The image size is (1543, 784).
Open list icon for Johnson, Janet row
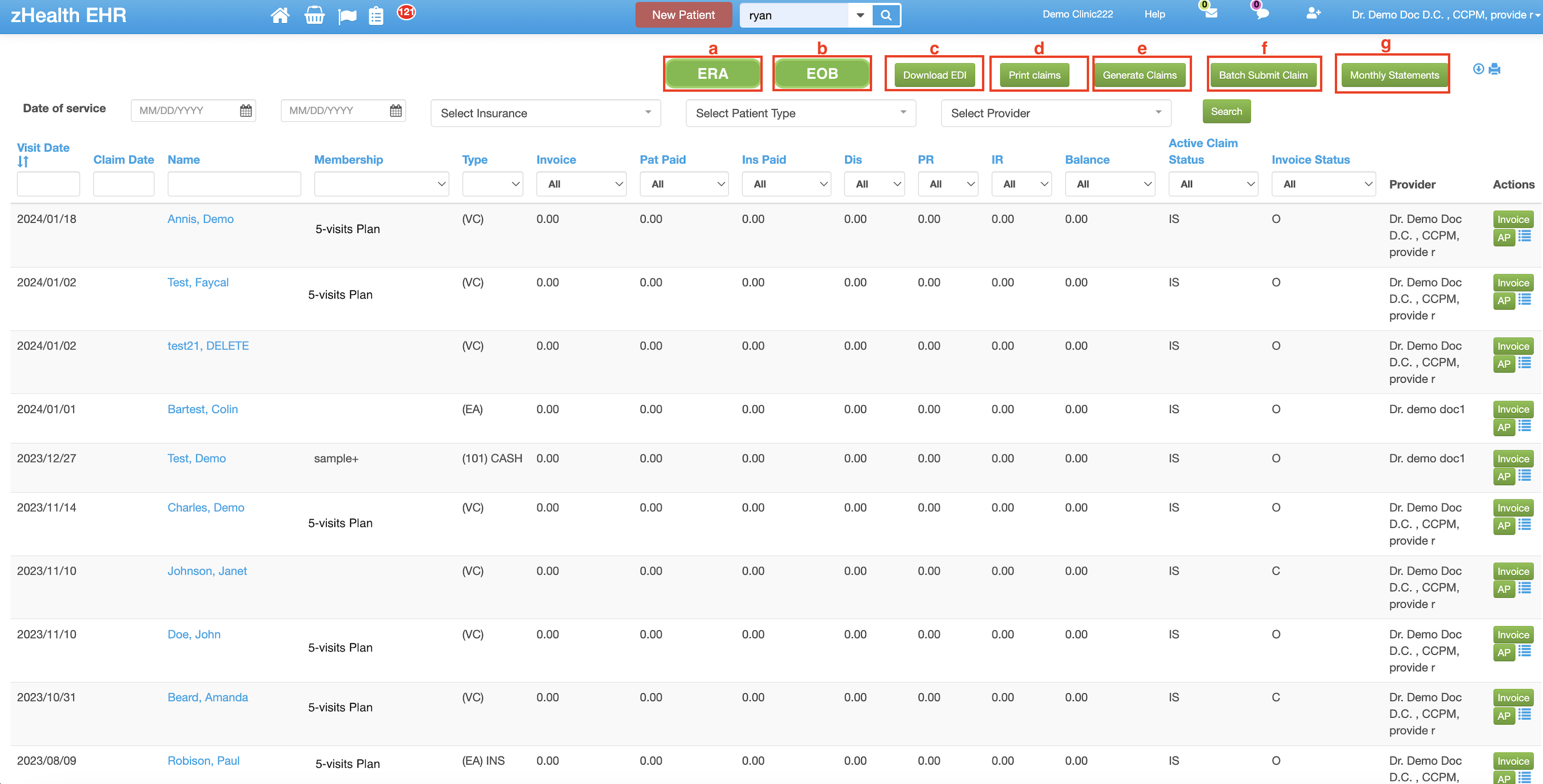1524,588
